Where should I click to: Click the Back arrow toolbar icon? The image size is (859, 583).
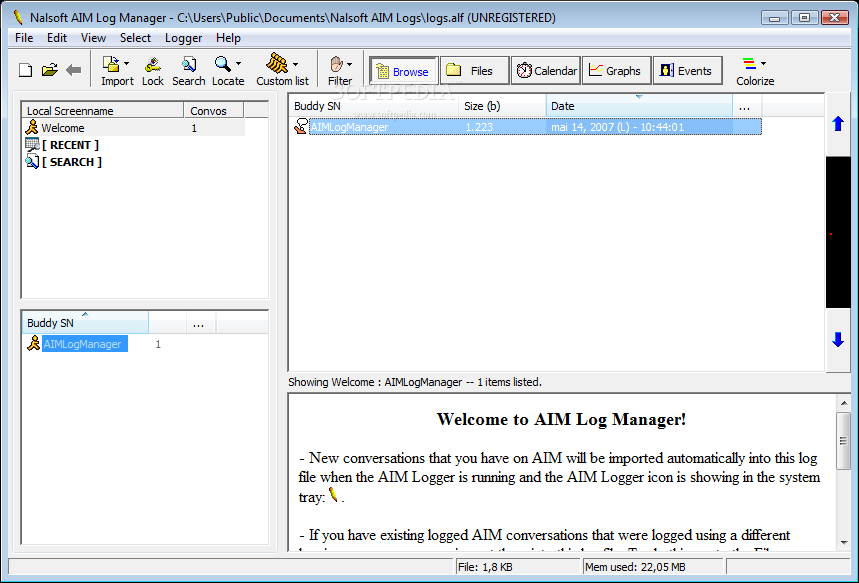[x=73, y=70]
